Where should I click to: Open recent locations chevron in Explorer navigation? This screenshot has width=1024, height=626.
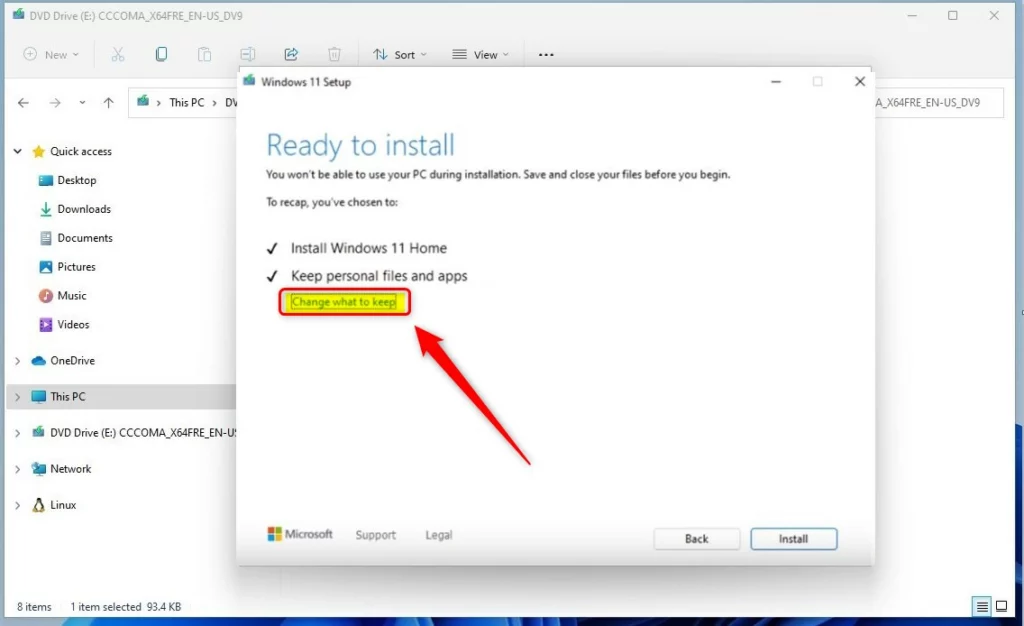(82, 102)
